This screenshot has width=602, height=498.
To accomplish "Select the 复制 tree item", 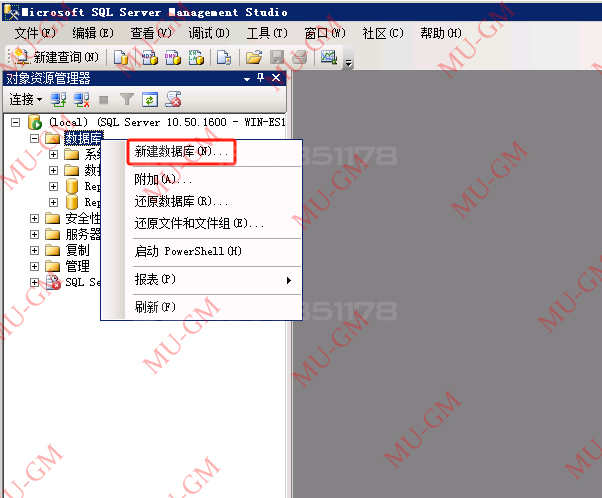I will [77, 250].
